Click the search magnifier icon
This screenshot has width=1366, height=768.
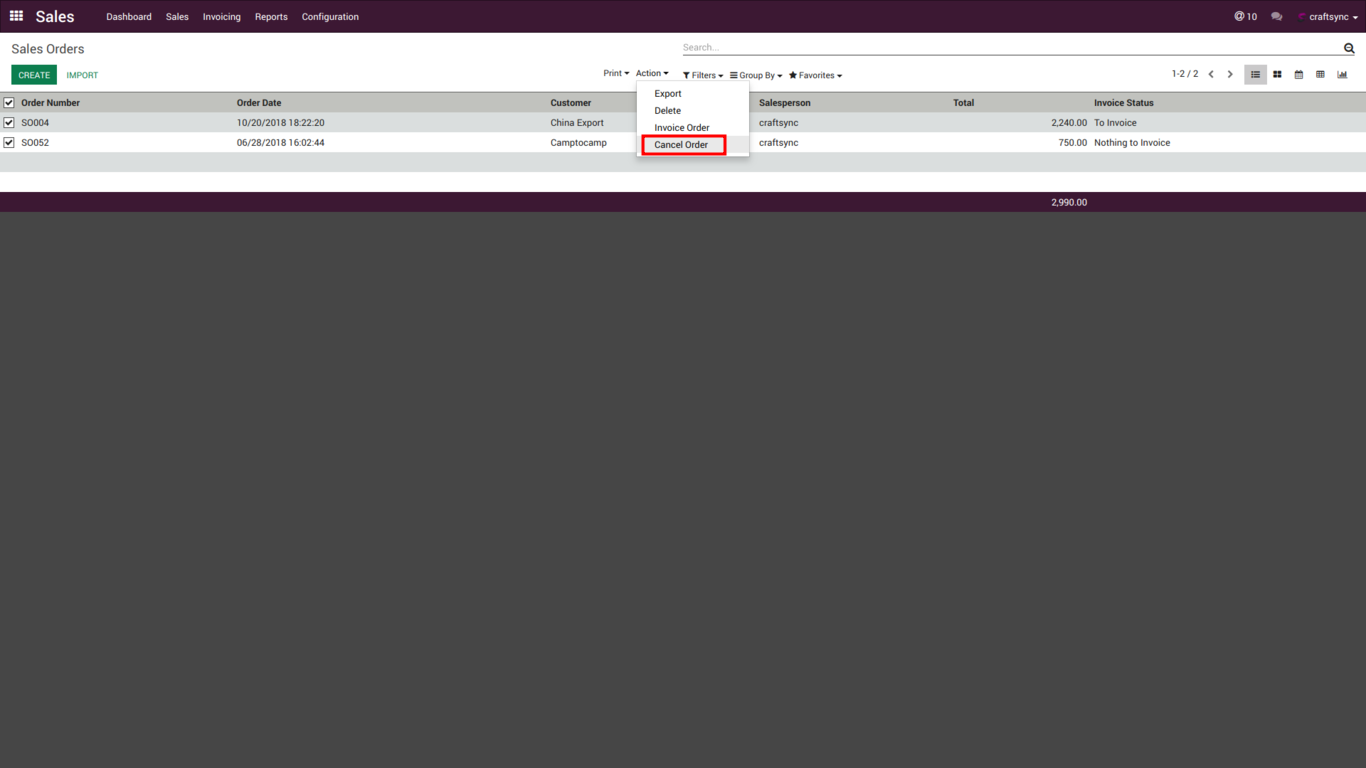tap(1349, 48)
